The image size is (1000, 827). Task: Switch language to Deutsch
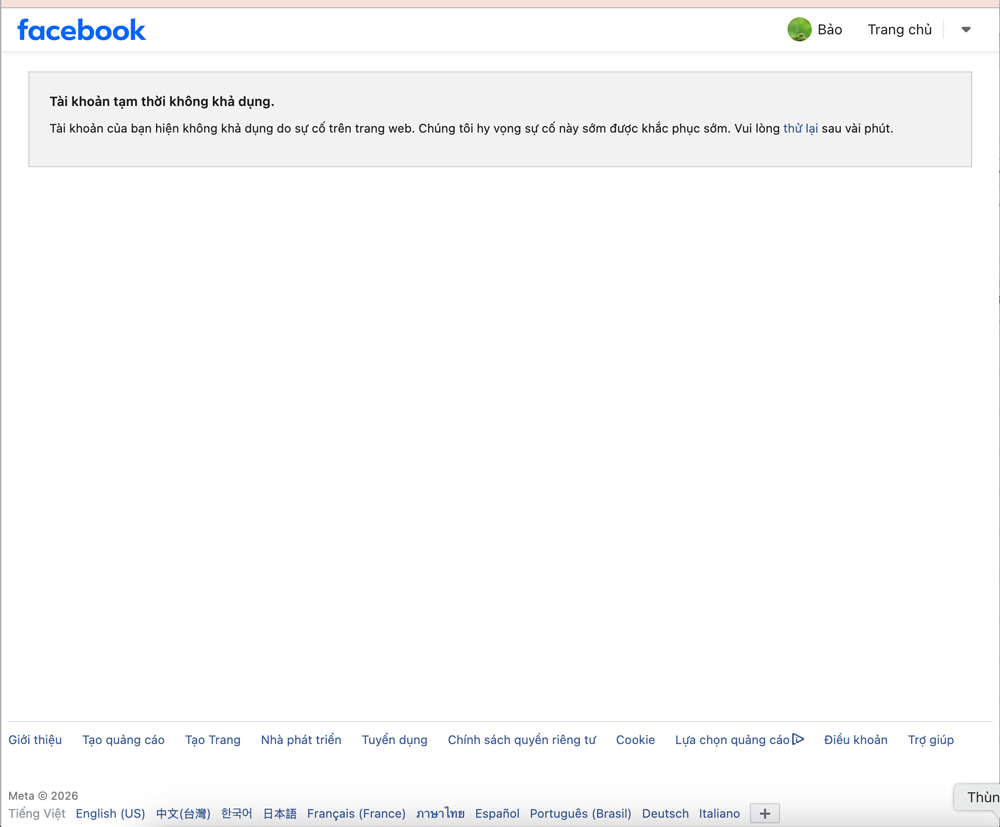665,814
